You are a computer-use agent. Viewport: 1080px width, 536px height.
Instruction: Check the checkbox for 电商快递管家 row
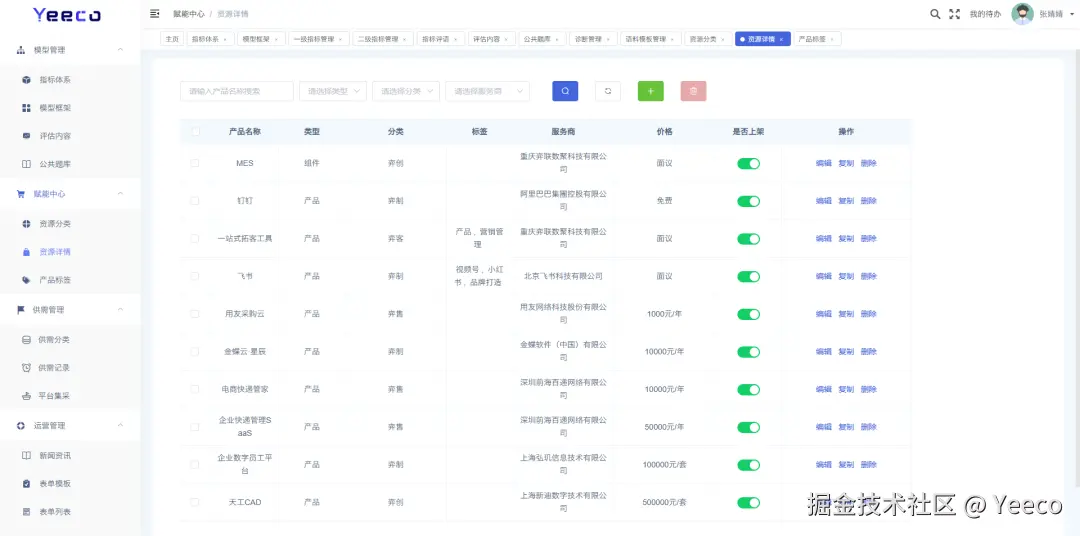click(195, 389)
